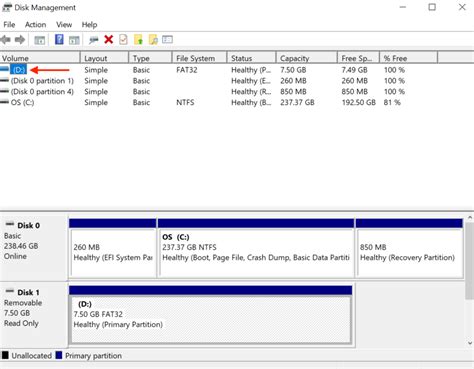The height and width of the screenshot is (369, 474).
Task: Sort by the Type column header
Action: click(150, 58)
